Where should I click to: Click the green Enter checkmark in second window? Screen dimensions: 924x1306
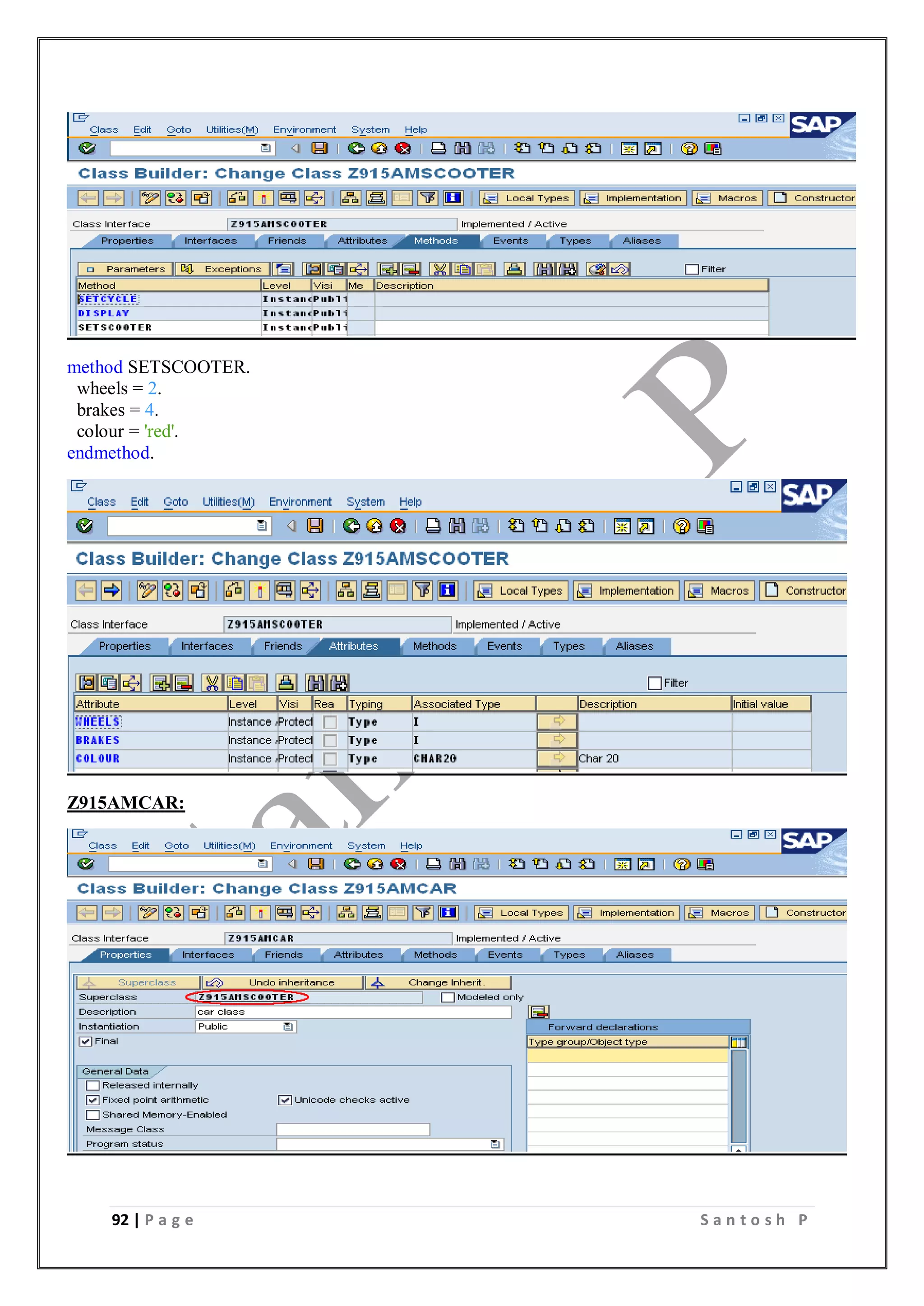click(85, 526)
